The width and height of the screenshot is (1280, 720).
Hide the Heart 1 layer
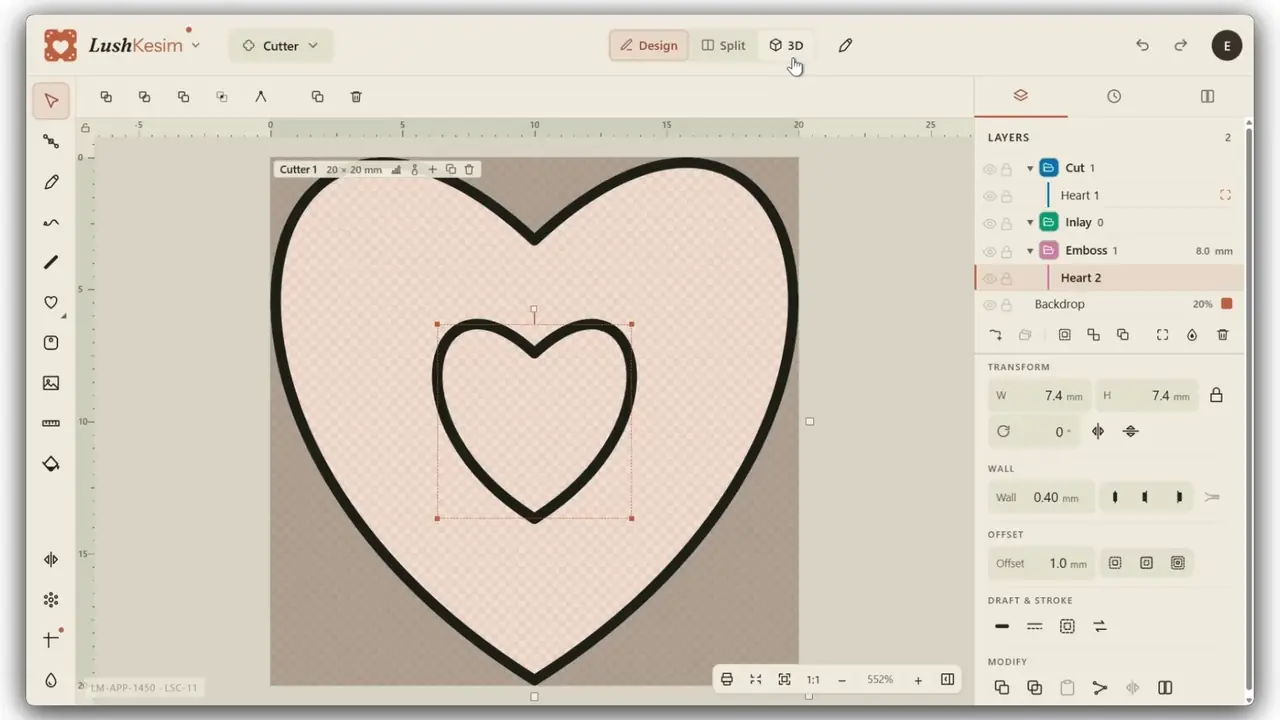tap(989, 196)
